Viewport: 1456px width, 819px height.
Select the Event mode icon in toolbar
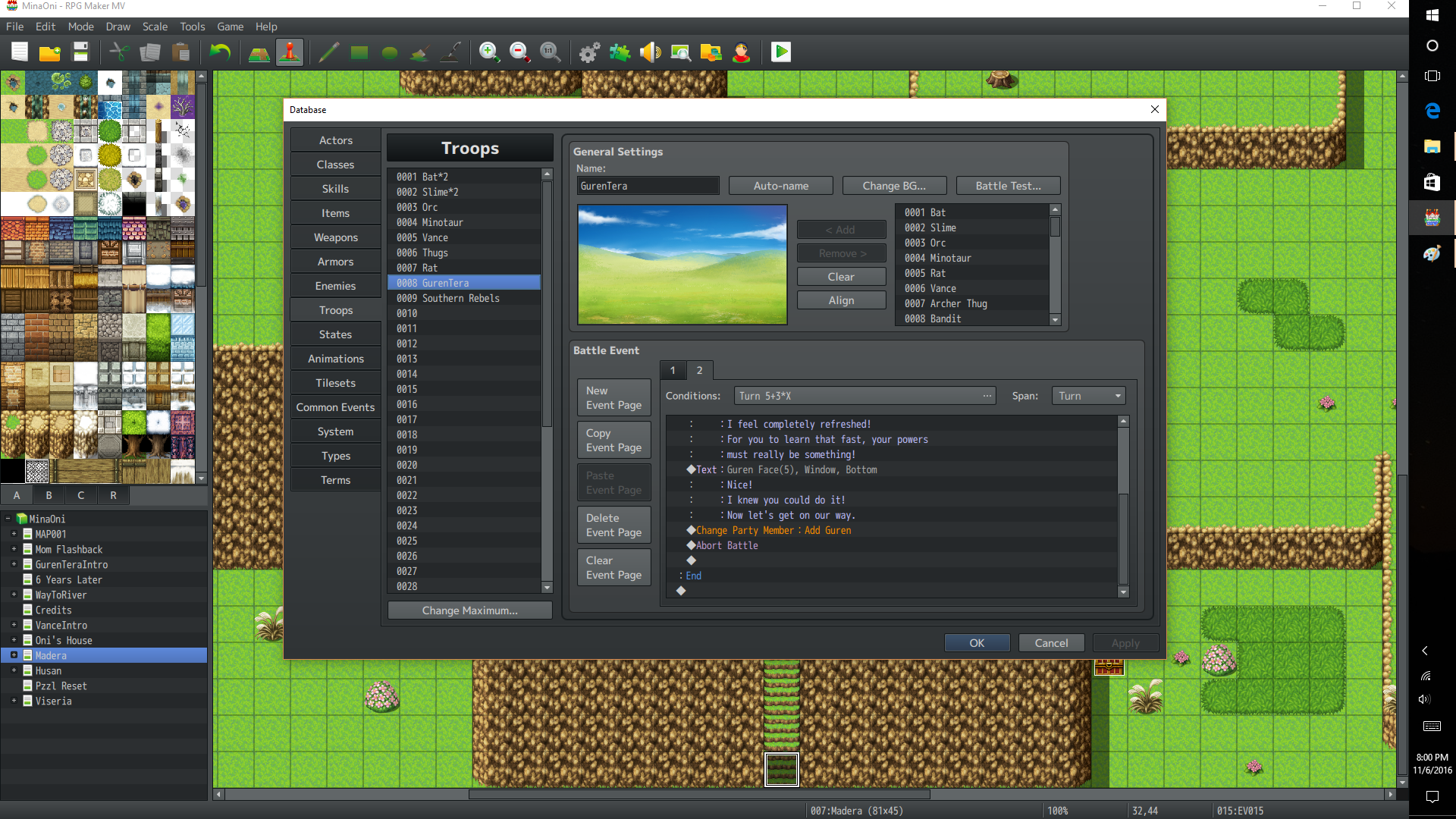click(x=290, y=52)
